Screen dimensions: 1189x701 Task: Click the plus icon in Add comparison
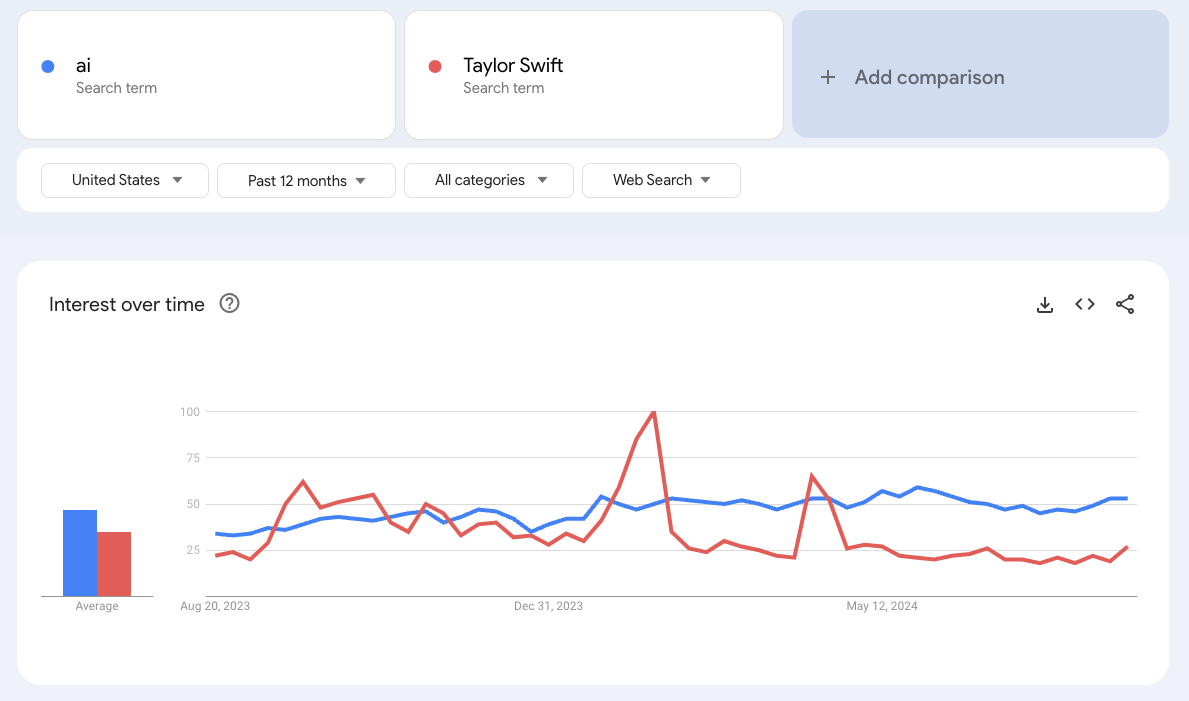coord(828,77)
